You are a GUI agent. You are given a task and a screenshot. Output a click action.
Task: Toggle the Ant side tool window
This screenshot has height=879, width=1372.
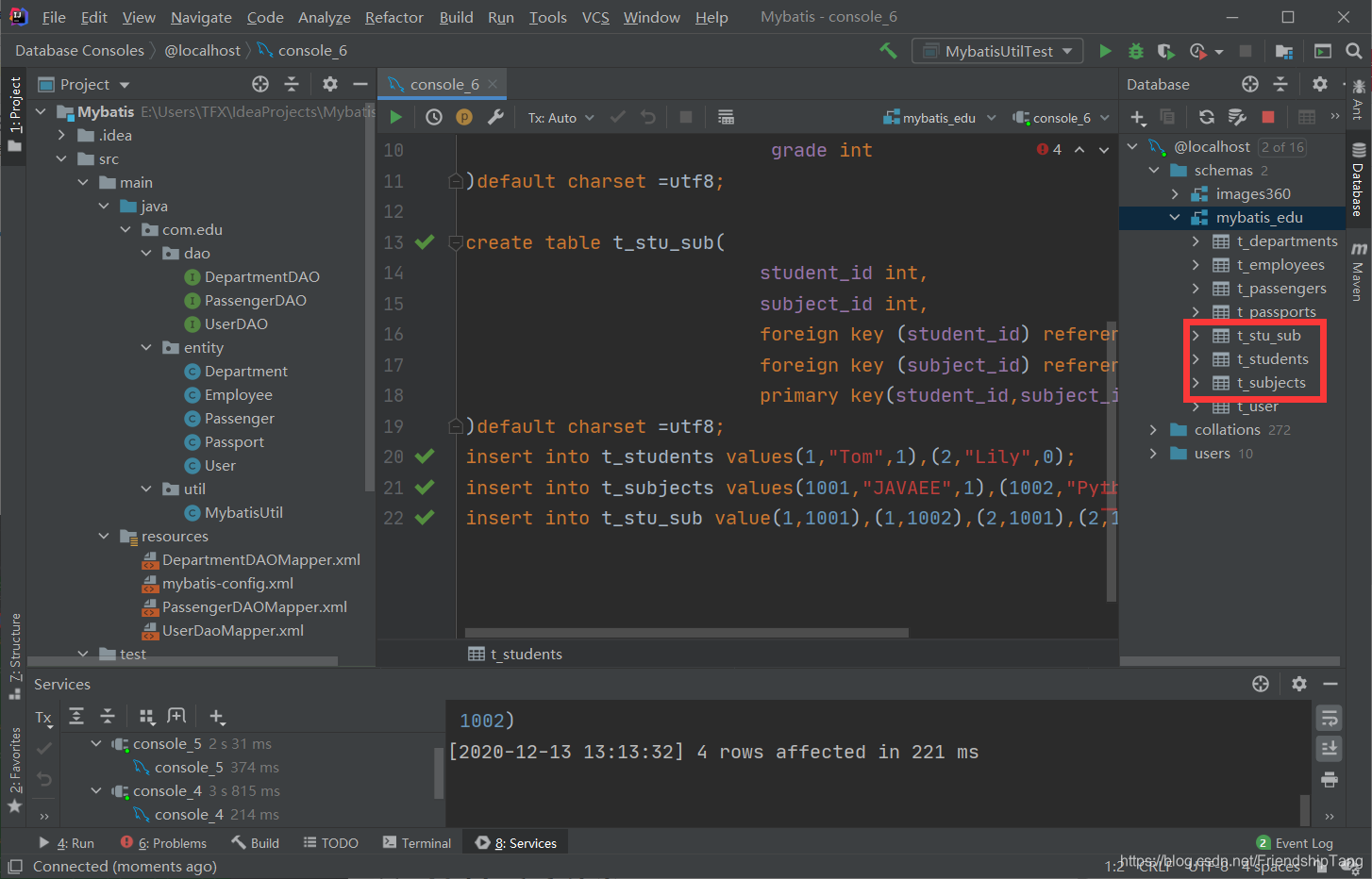coord(1359,99)
